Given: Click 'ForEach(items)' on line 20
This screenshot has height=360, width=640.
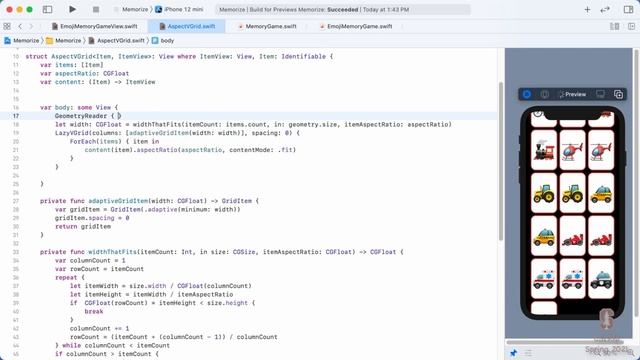Looking at the screenshot, I should click(96, 141).
